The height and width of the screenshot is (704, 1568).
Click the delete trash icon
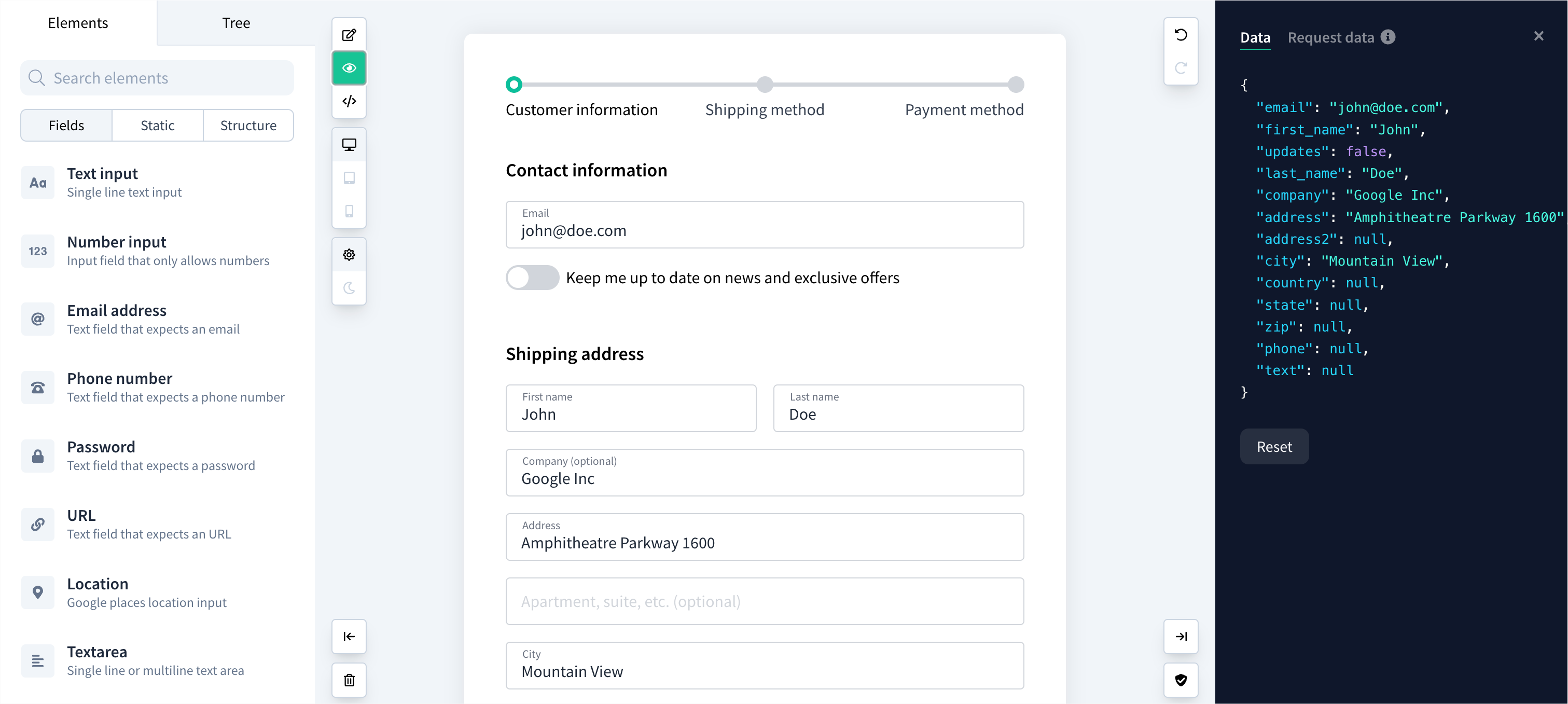(349, 680)
